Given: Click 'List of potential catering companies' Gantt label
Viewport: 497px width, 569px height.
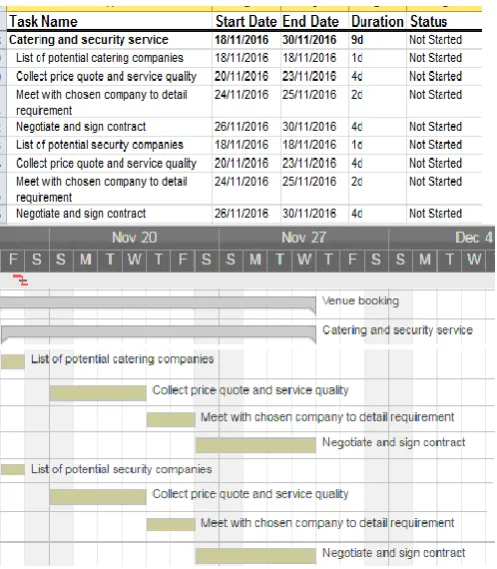Looking at the screenshot, I should point(122,359).
